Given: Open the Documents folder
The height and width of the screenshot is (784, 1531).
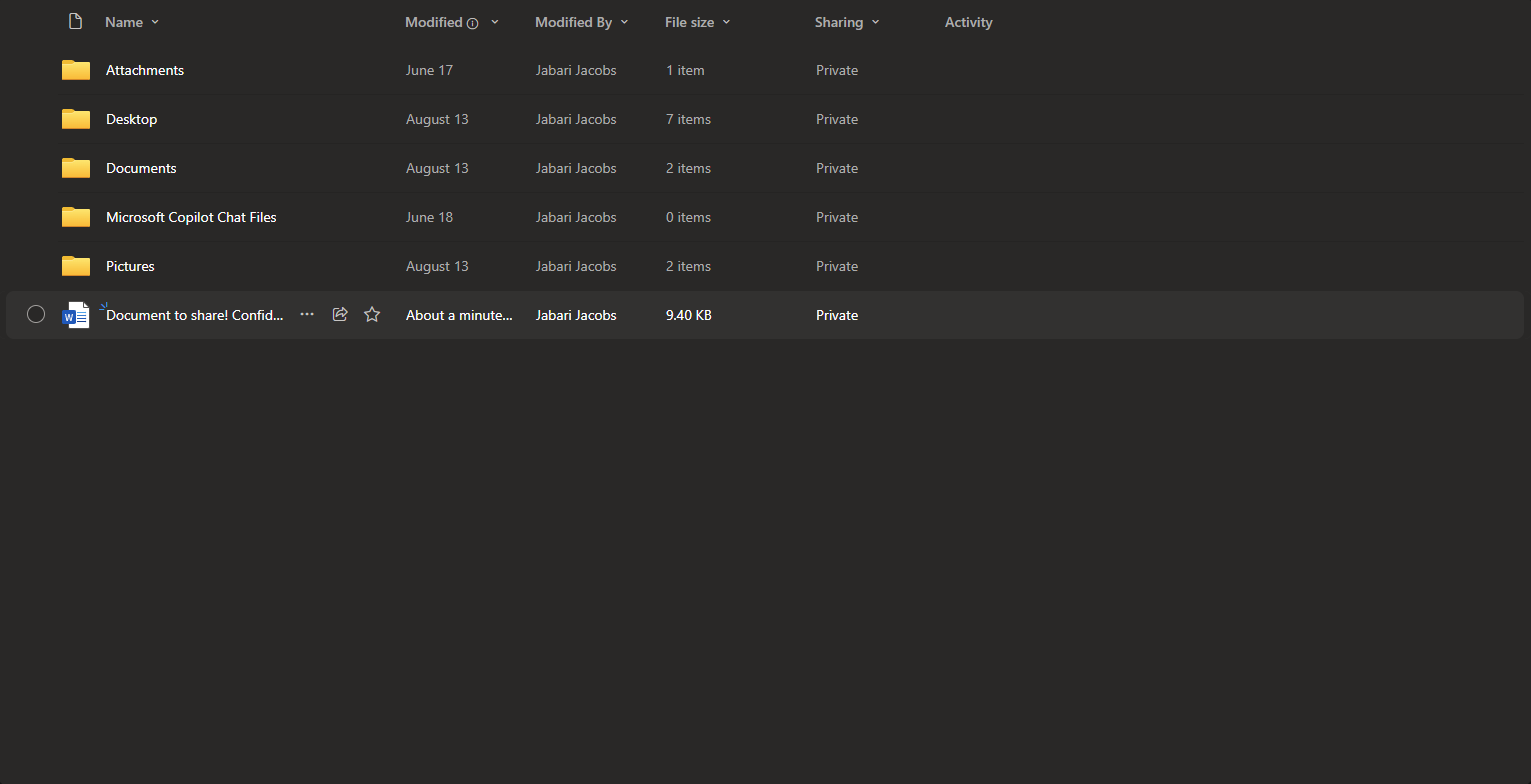Looking at the screenshot, I should point(141,168).
